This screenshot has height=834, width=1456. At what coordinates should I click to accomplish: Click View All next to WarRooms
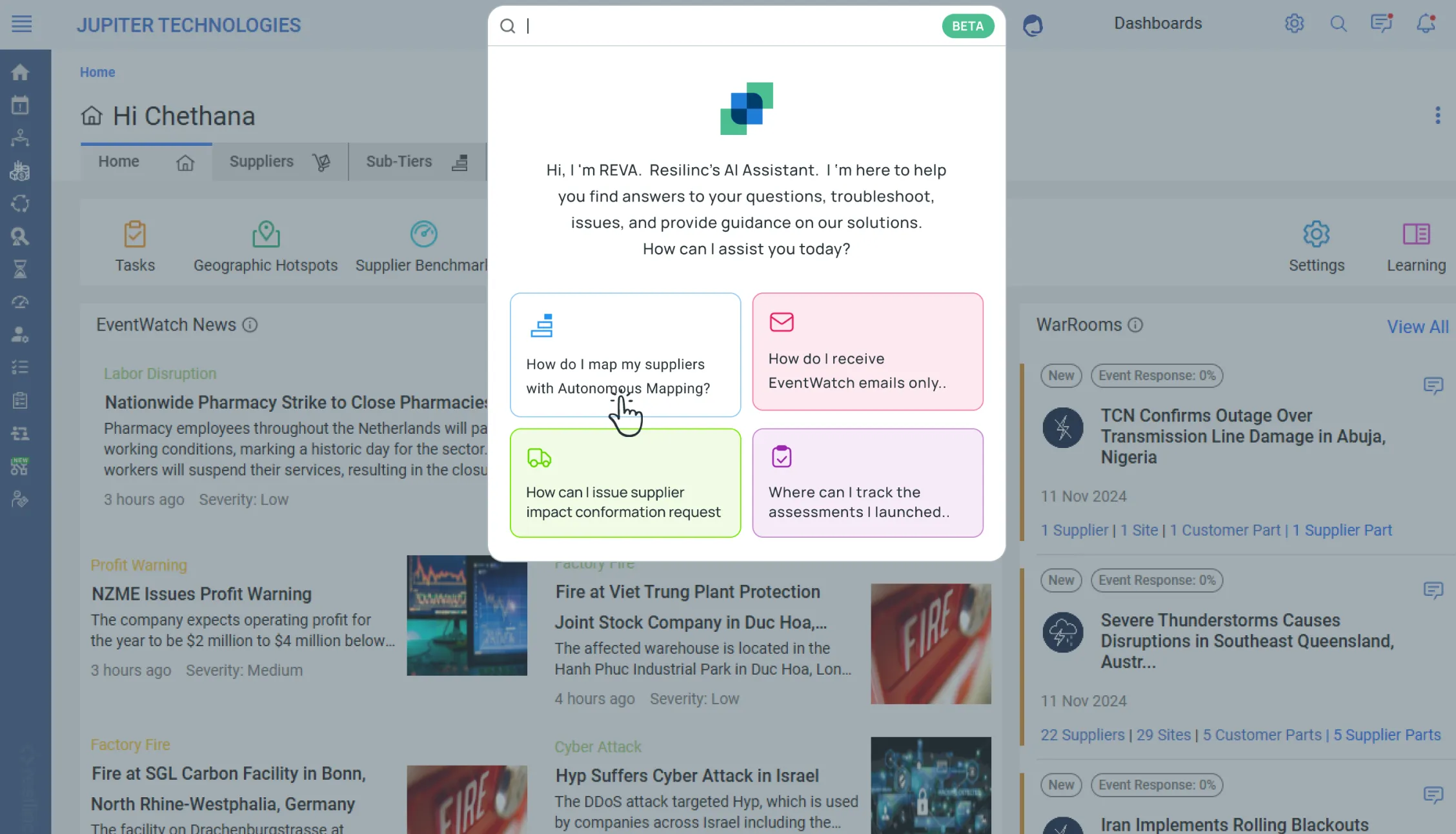point(1417,327)
